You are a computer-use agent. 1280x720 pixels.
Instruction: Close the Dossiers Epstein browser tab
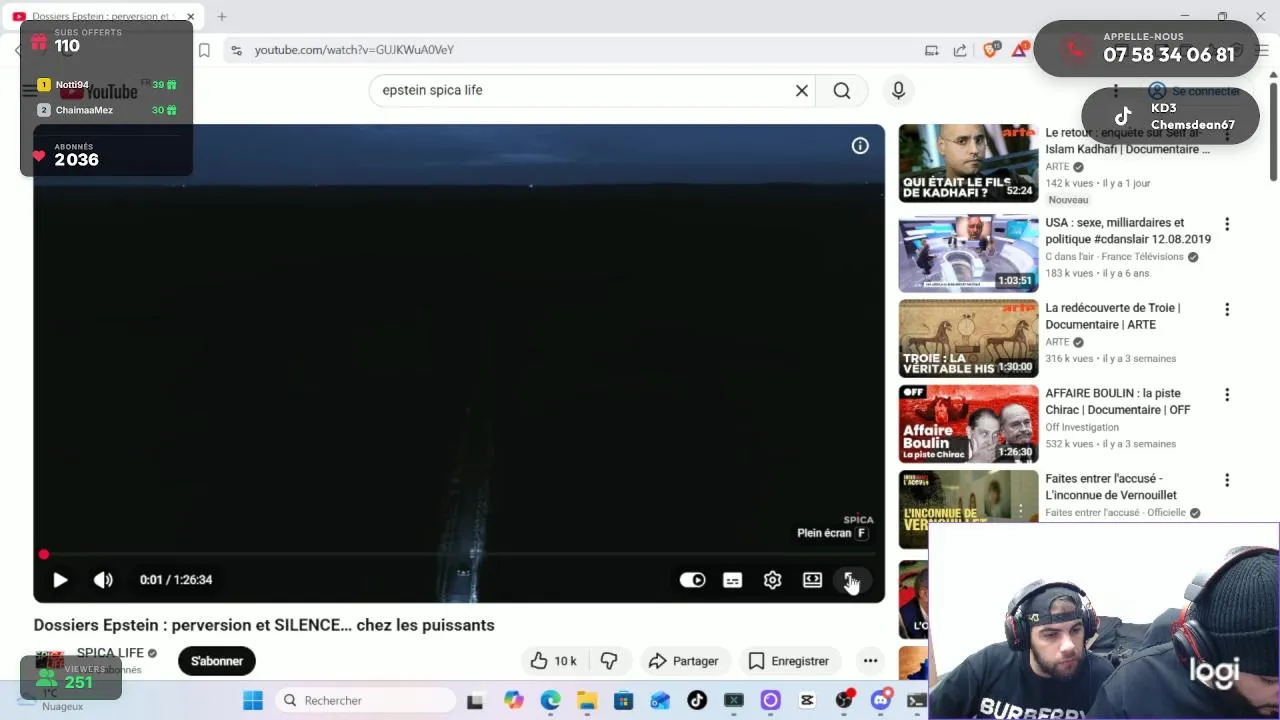[190, 17]
